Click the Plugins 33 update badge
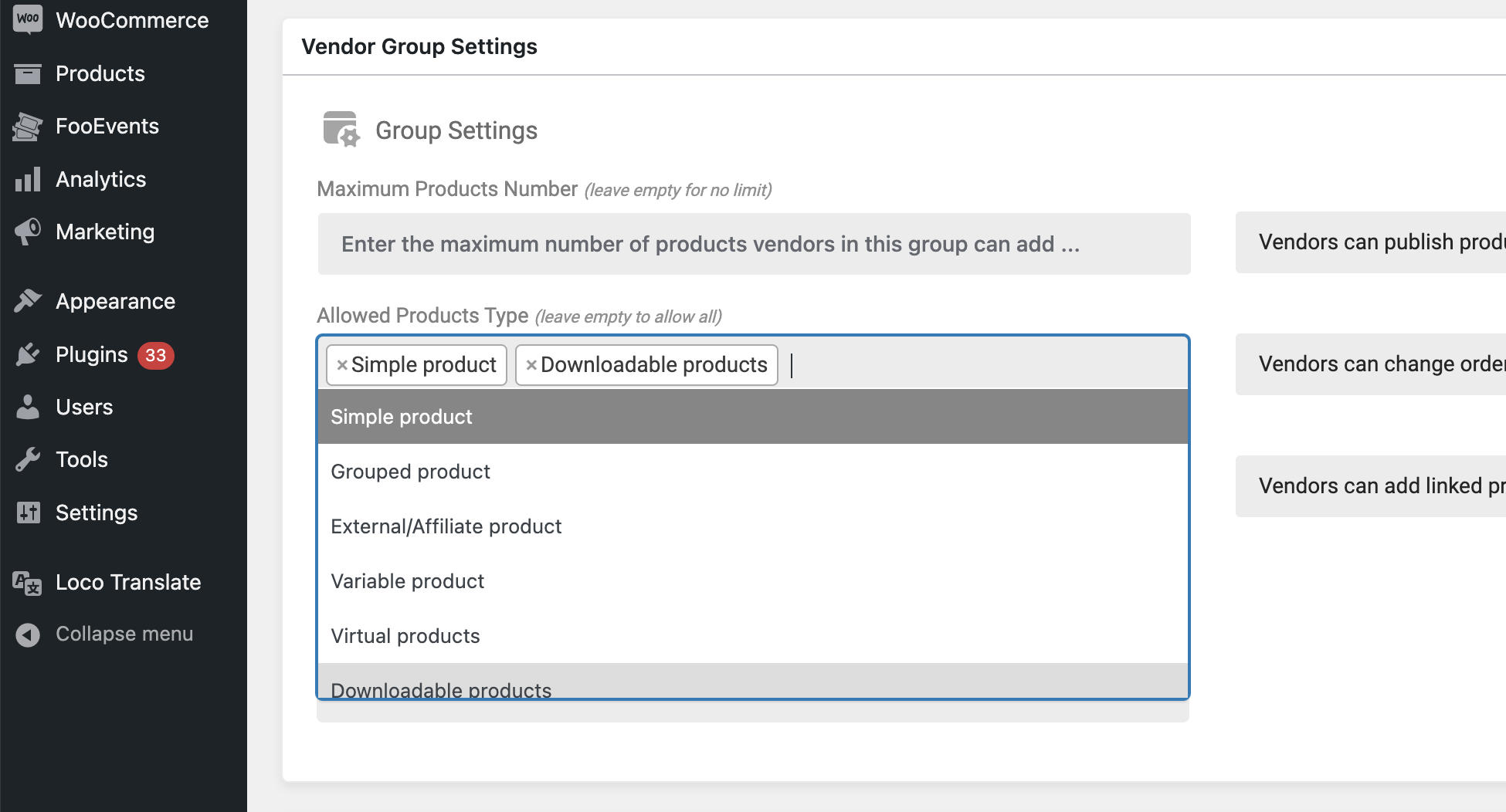 (x=156, y=355)
